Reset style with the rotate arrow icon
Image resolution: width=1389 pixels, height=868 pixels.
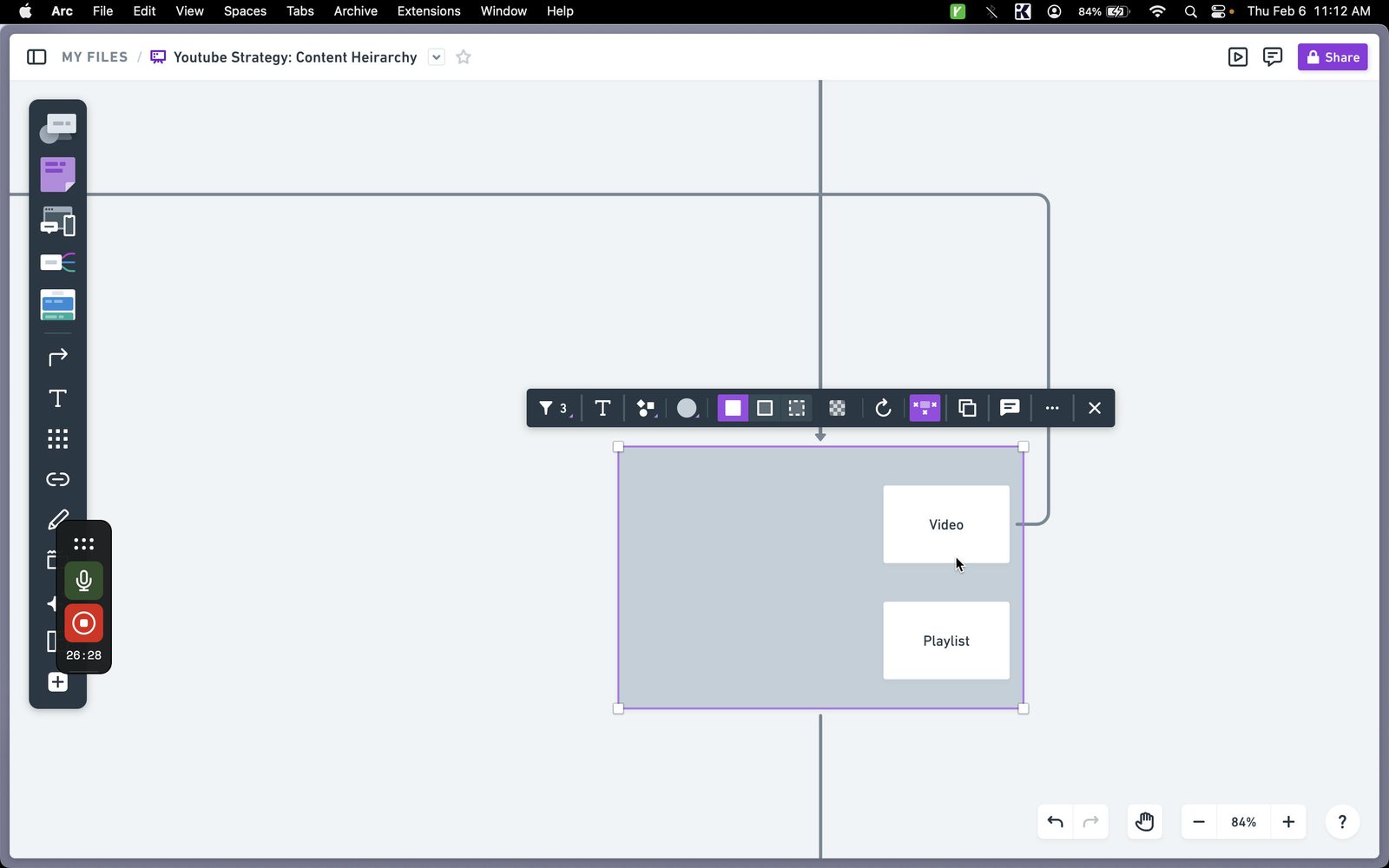pos(883,408)
